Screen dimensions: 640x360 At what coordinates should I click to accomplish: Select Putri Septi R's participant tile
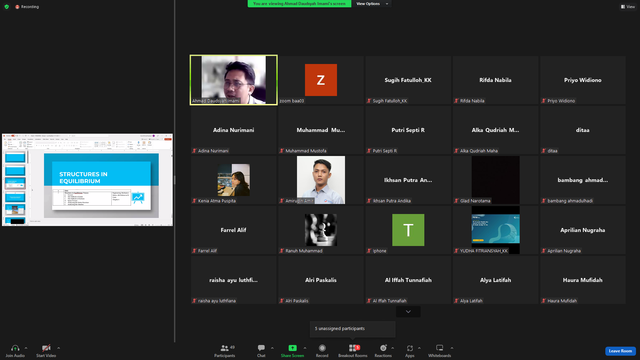(x=408, y=130)
